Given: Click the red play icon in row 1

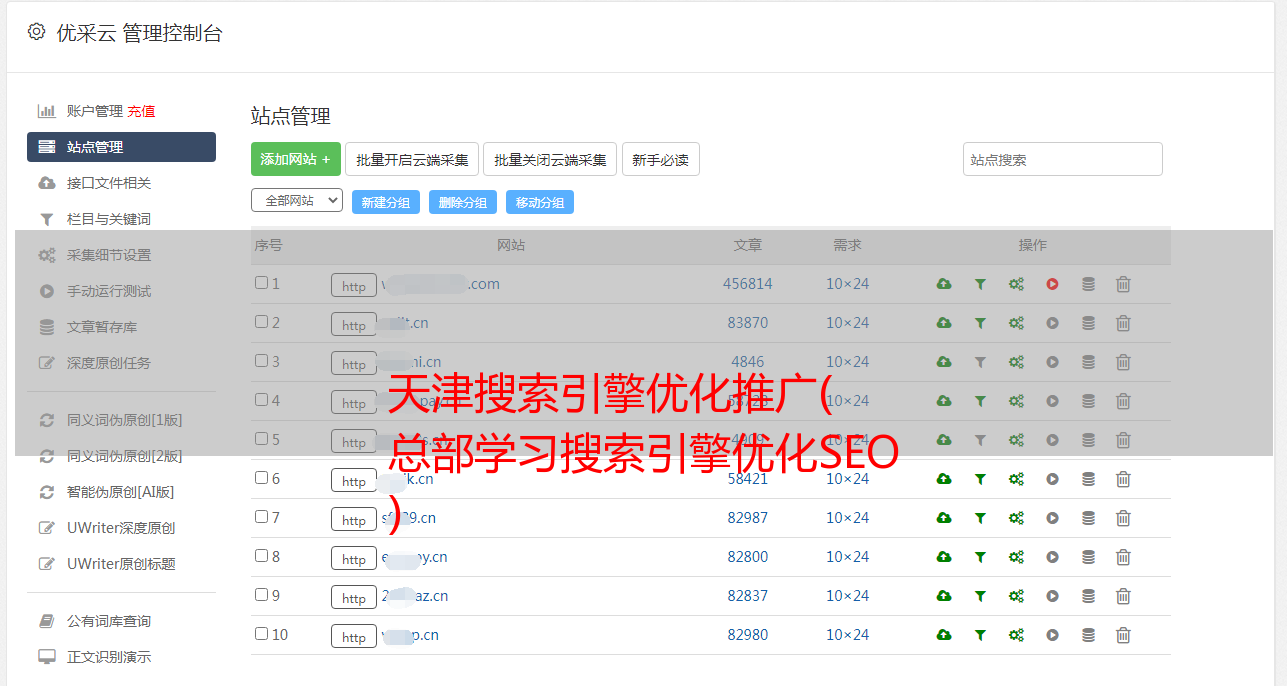Looking at the screenshot, I should coord(1052,284).
